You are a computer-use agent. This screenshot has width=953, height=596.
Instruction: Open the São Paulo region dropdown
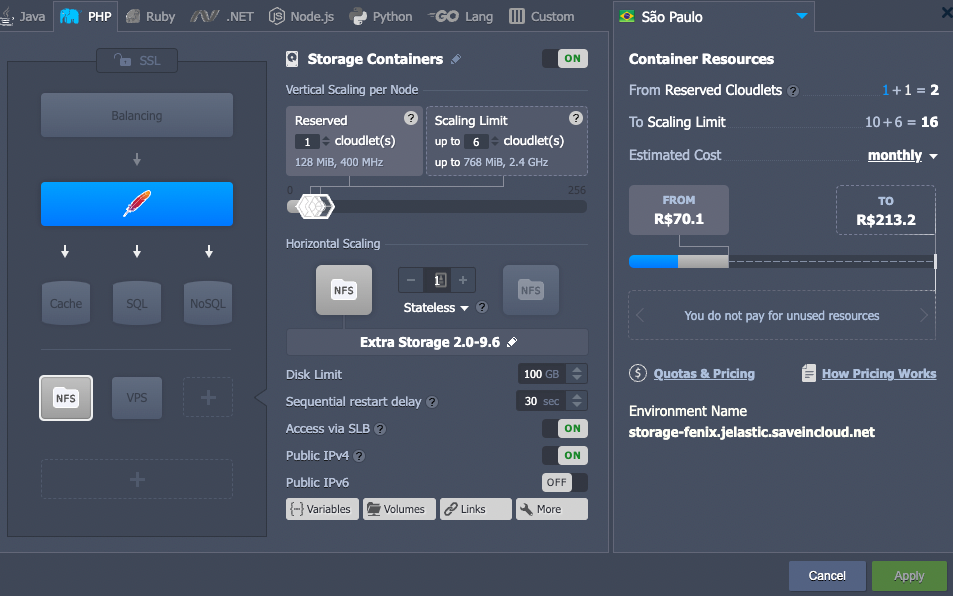tap(801, 16)
